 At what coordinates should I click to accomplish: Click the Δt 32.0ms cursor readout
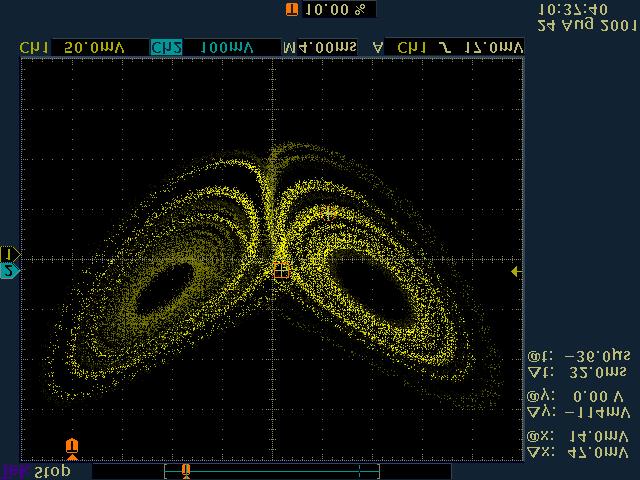point(578,372)
